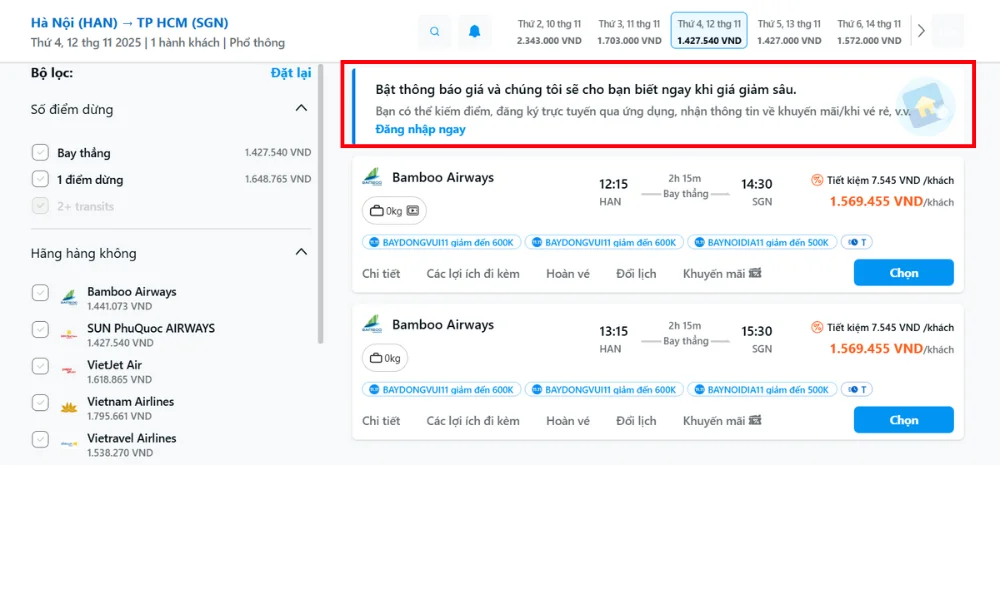The height and width of the screenshot is (600, 1000).
Task: Tick the Bay thẳng checkbox
Action: [x=40, y=153]
